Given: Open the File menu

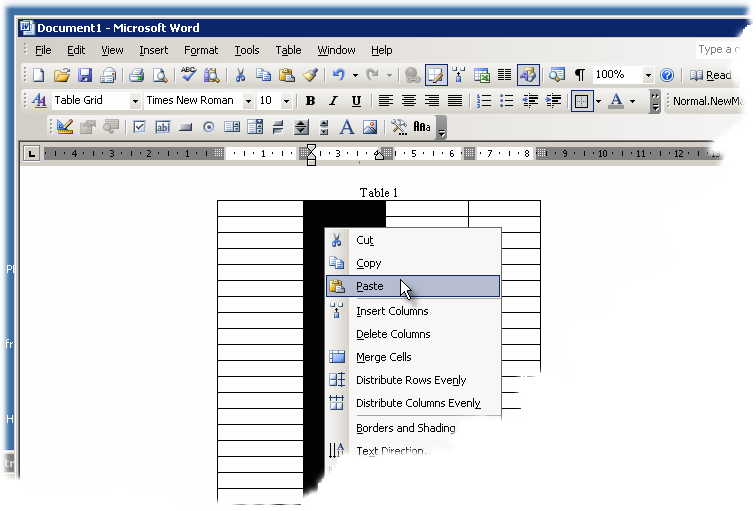Looking at the screenshot, I should point(43,50).
